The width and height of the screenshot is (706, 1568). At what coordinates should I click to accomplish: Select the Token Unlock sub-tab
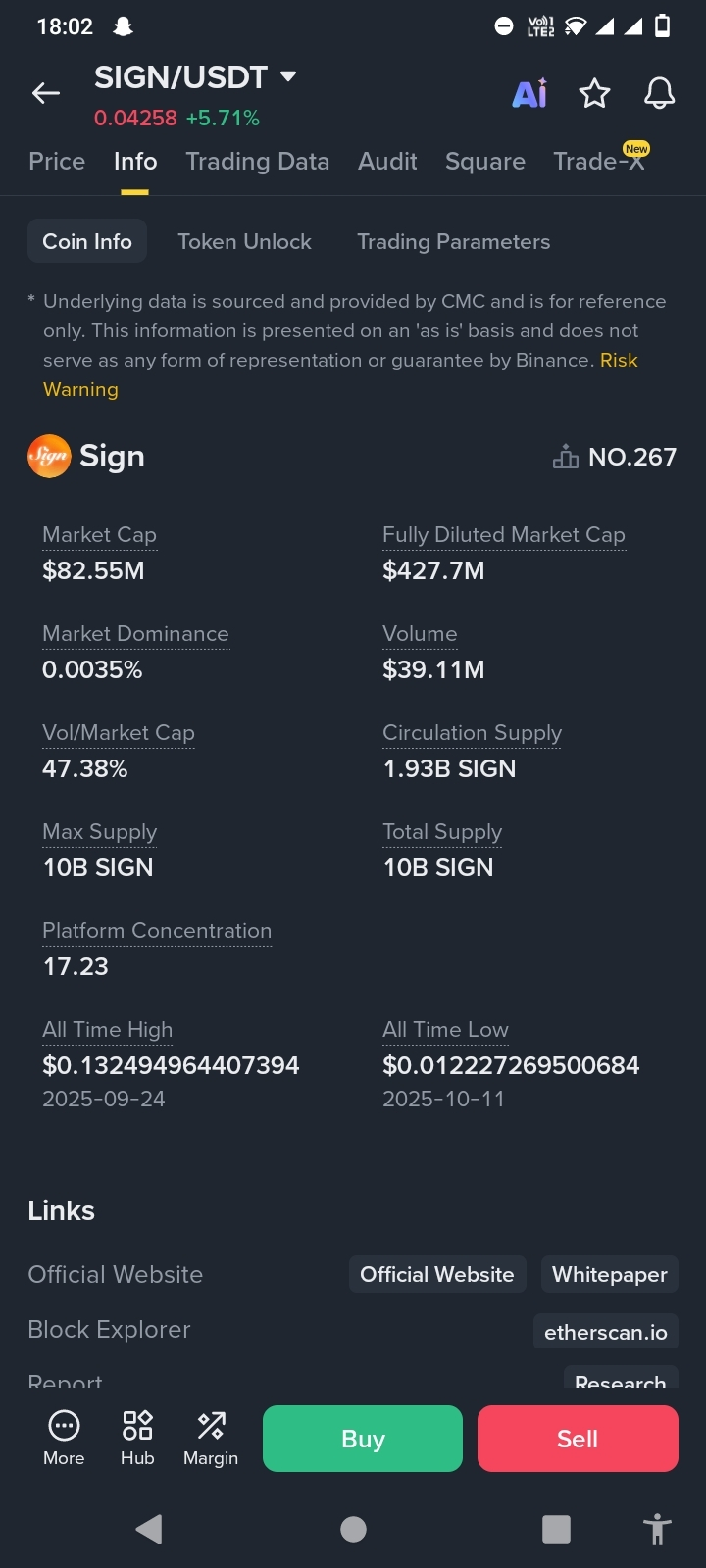pyautogui.click(x=244, y=241)
